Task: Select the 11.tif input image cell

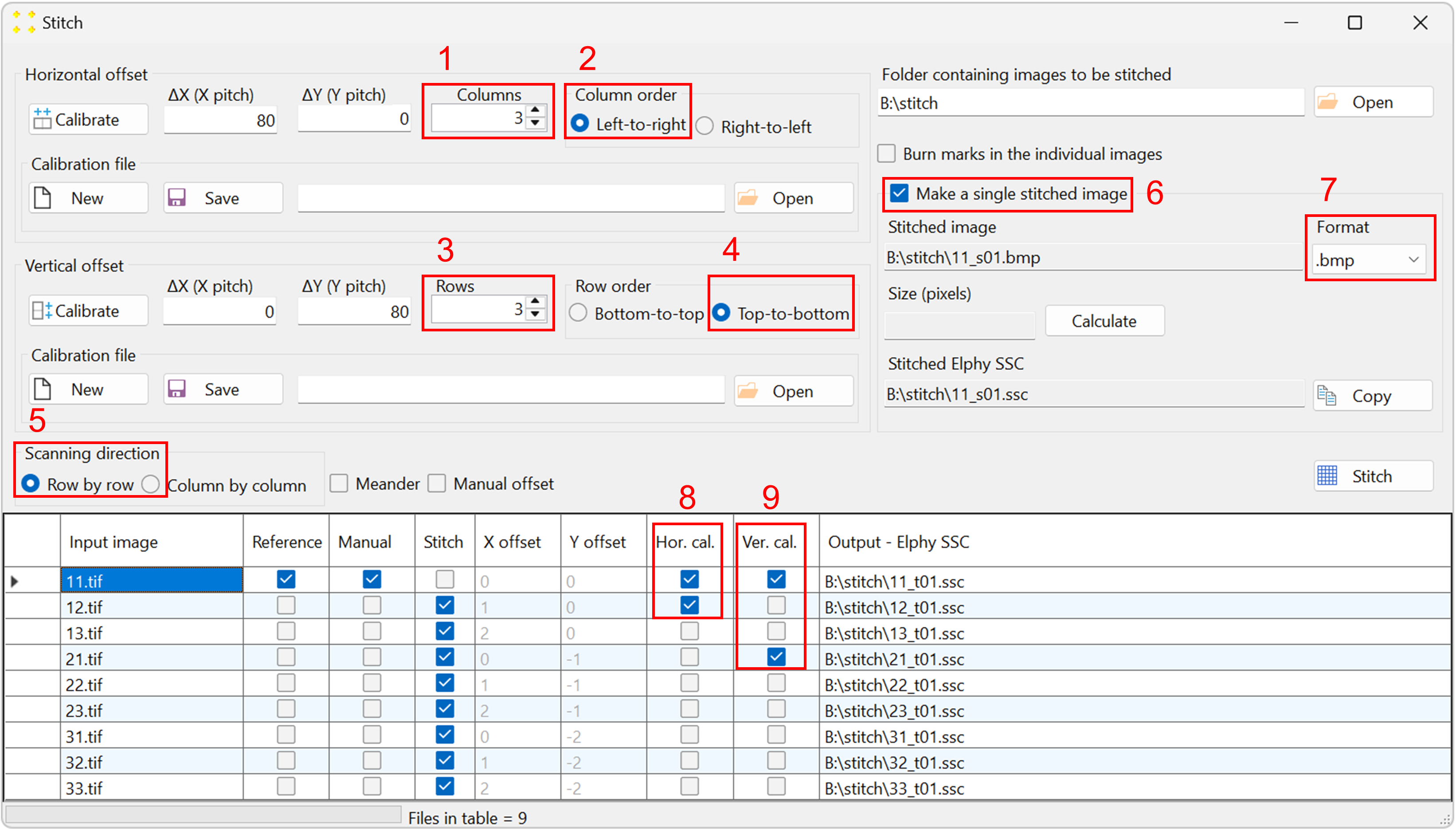Action: [152, 580]
